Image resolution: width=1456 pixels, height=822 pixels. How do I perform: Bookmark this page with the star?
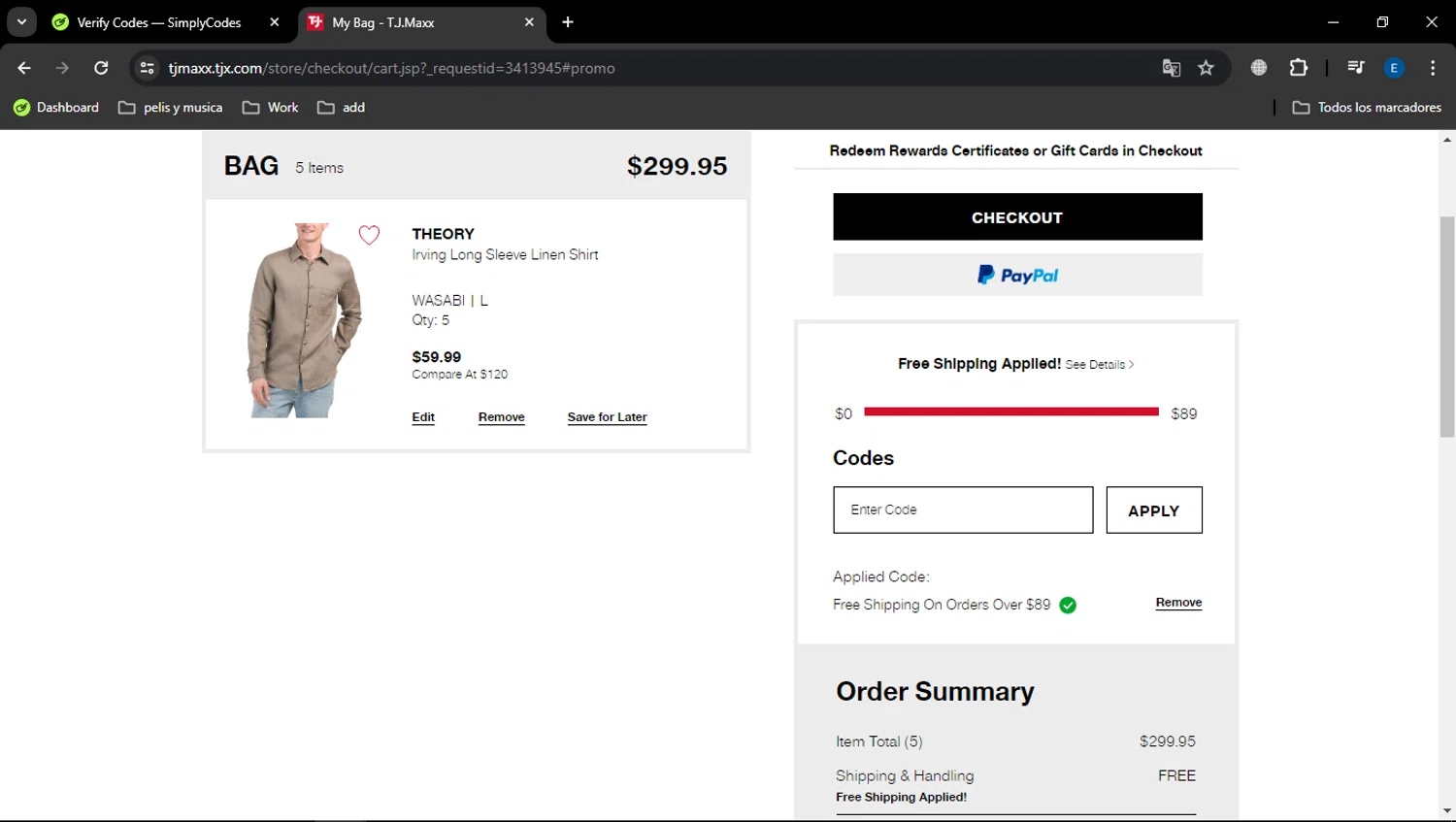(1206, 68)
